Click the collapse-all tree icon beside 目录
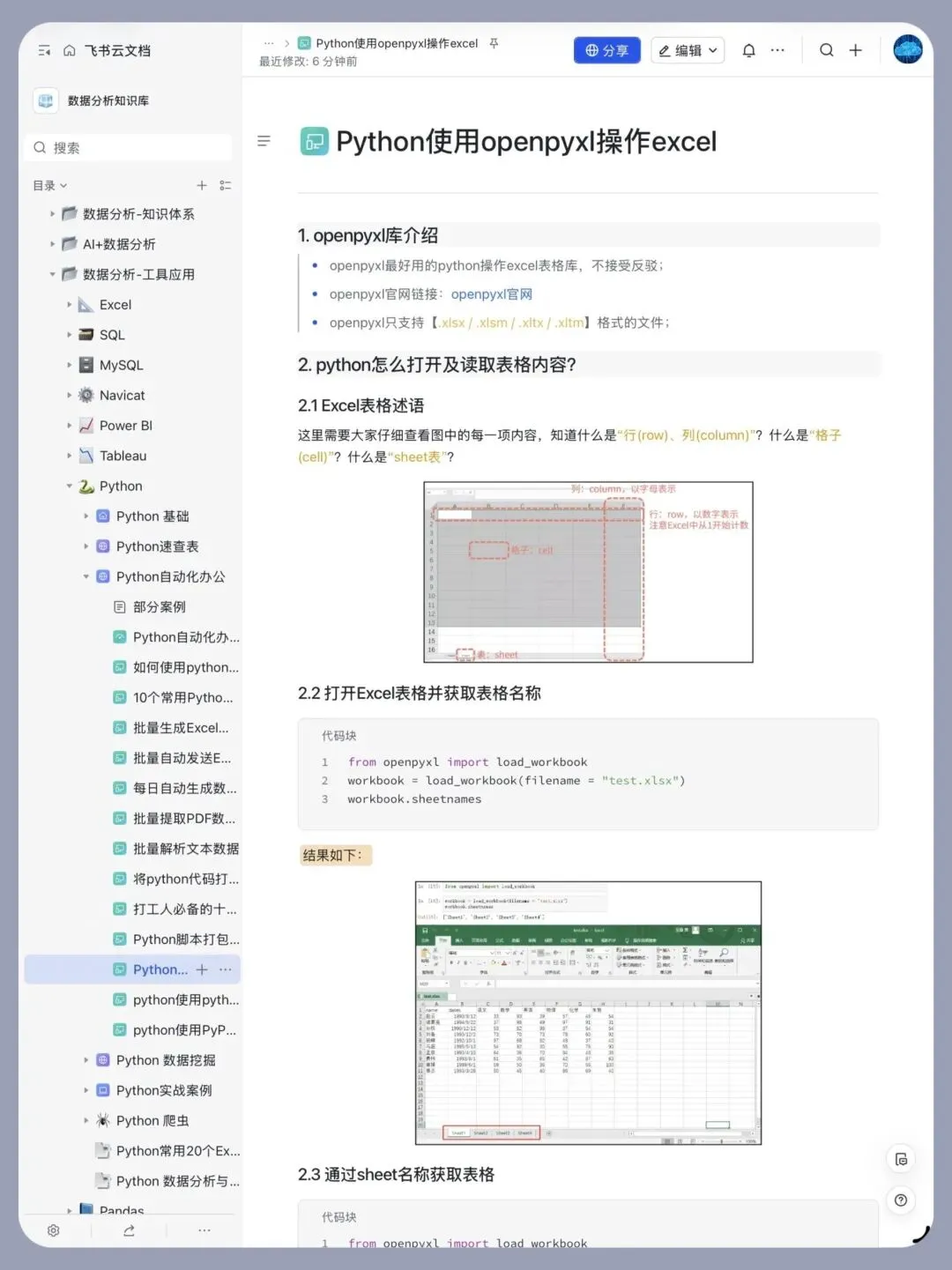Image resolution: width=952 pixels, height=1270 pixels. point(226,185)
